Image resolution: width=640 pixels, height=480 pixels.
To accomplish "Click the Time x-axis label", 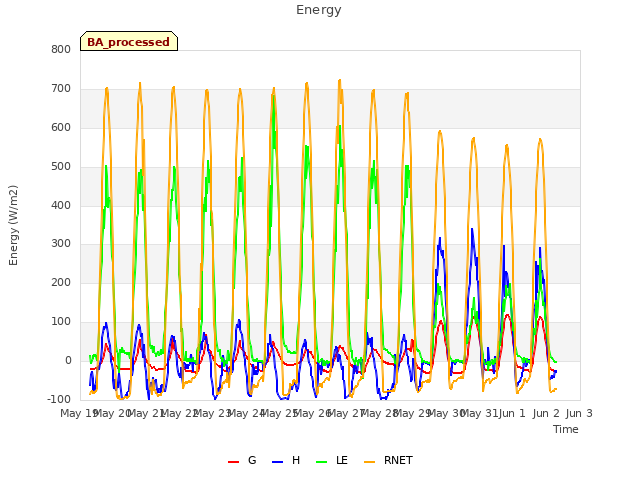I will pyautogui.click(x=566, y=429).
